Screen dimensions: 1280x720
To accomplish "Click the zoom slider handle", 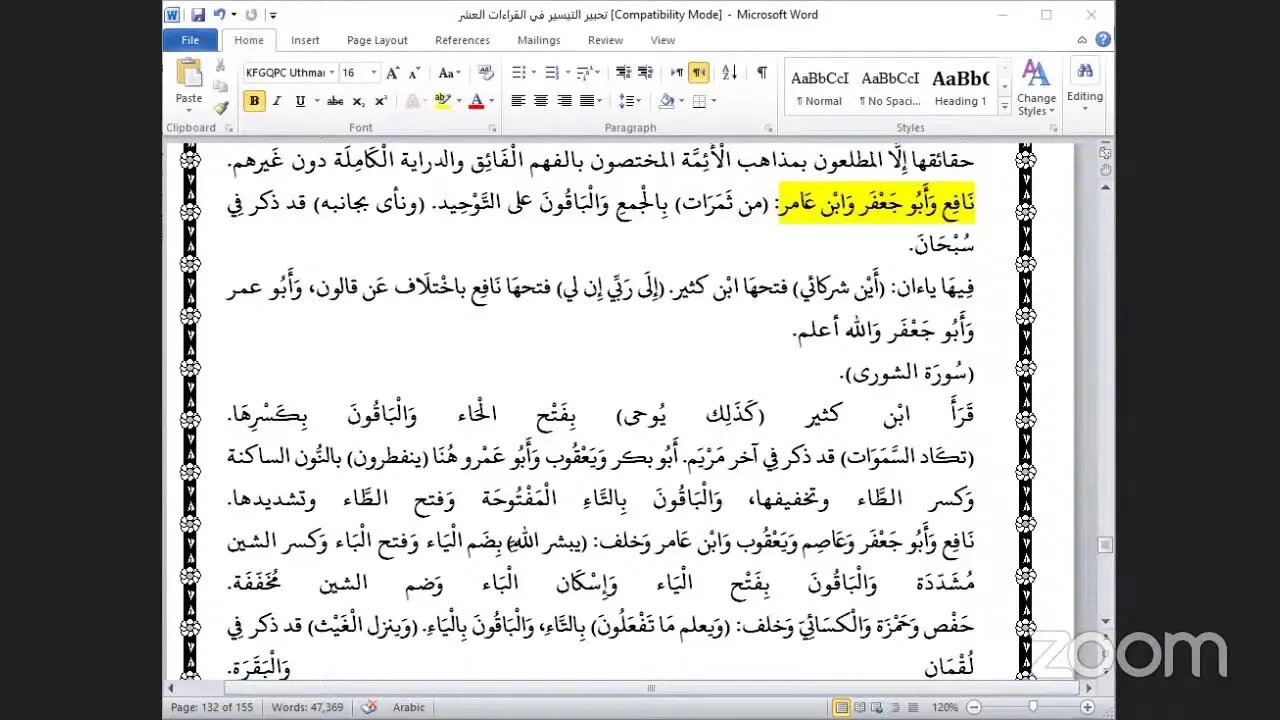I will click(x=1033, y=707).
